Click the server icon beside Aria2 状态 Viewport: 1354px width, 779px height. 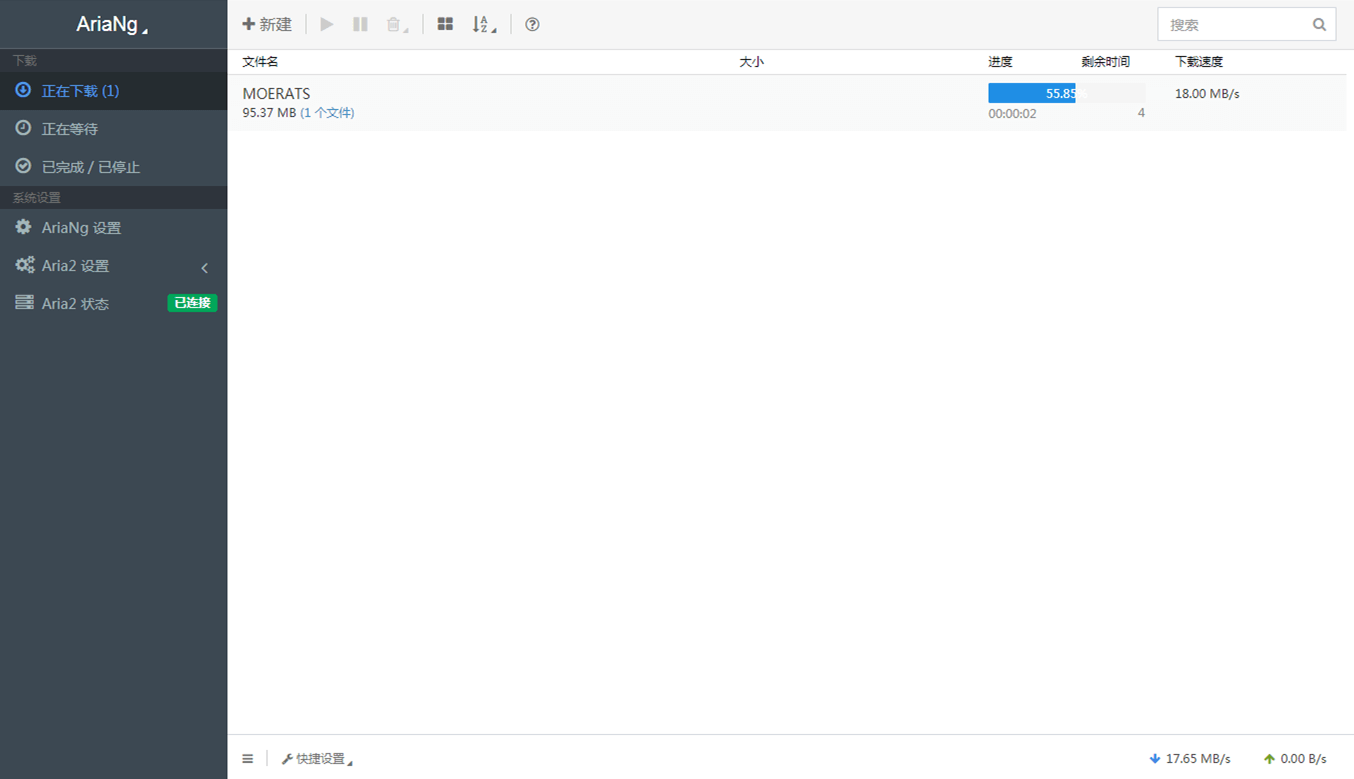24,302
